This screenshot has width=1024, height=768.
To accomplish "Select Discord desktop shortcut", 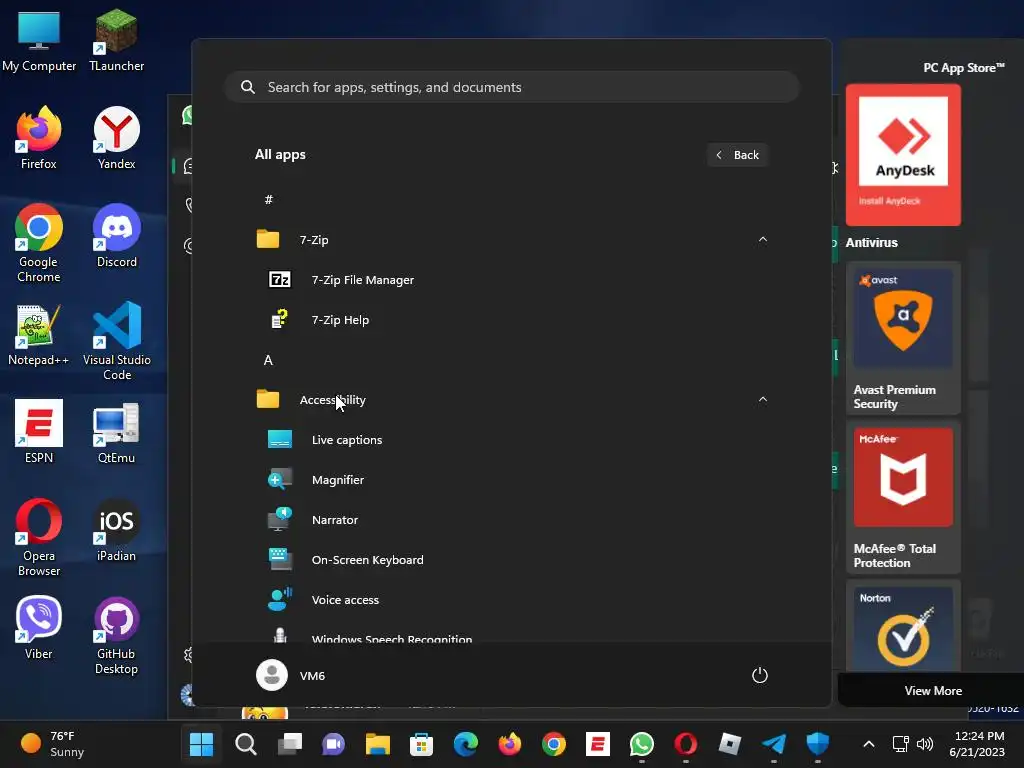I will [116, 236].
